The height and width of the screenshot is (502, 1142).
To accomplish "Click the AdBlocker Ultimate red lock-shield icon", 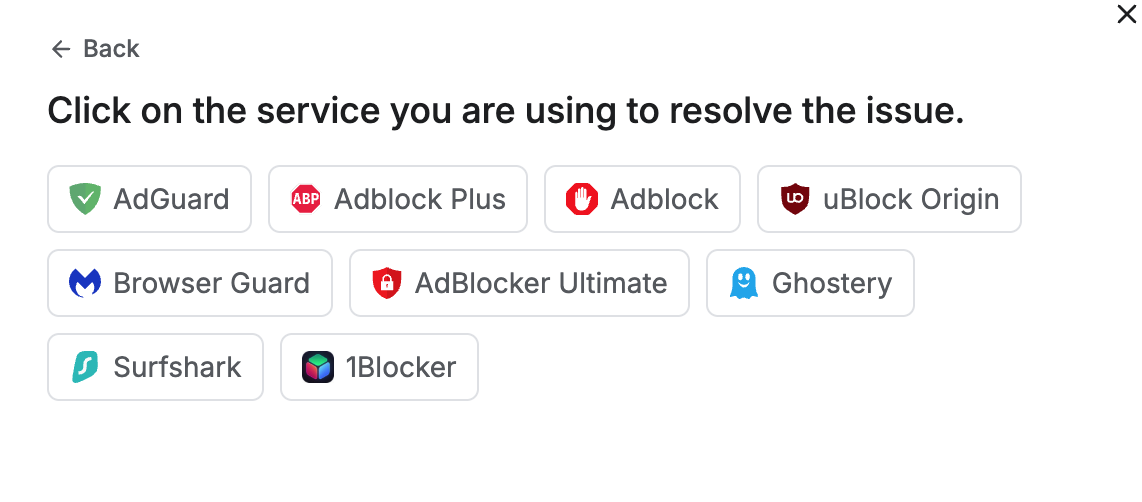I will pyautogui.click(x=386, y=283).
